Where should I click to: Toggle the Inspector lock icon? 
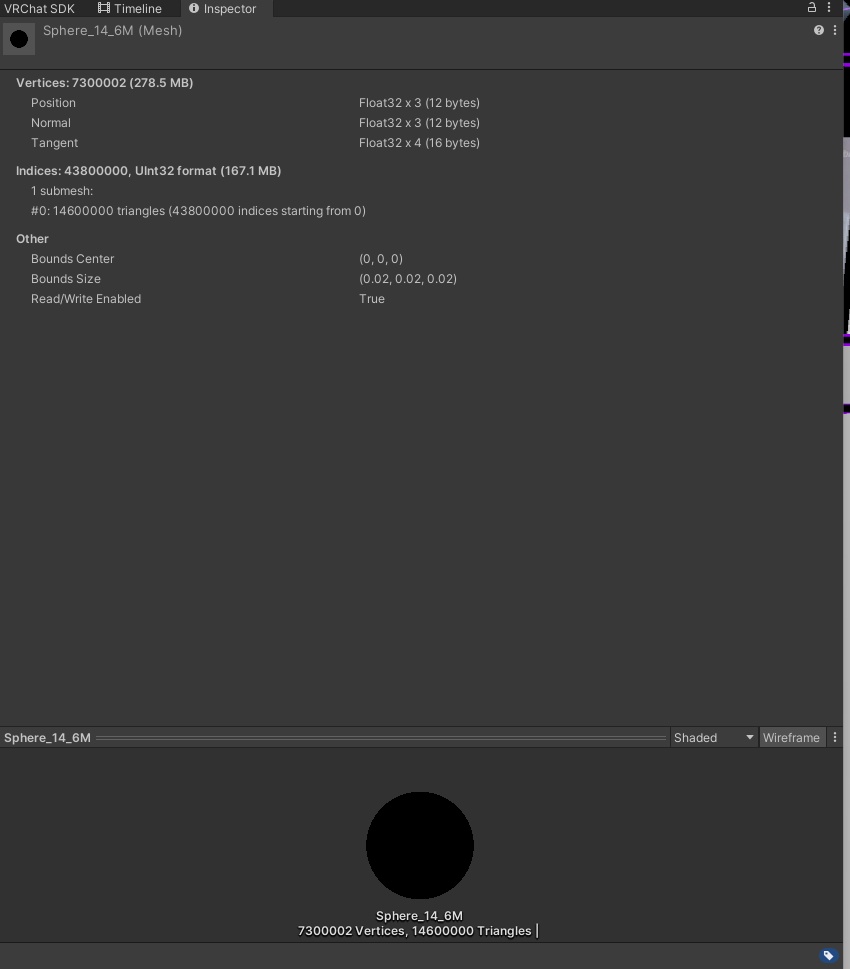tap(812, 7)
